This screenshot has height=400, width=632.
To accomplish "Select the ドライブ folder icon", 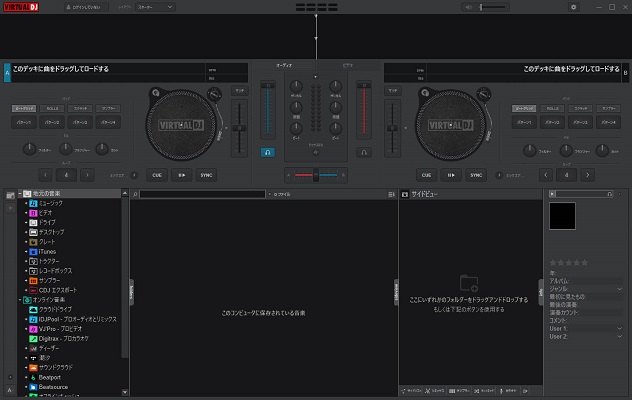I will 33,223.
